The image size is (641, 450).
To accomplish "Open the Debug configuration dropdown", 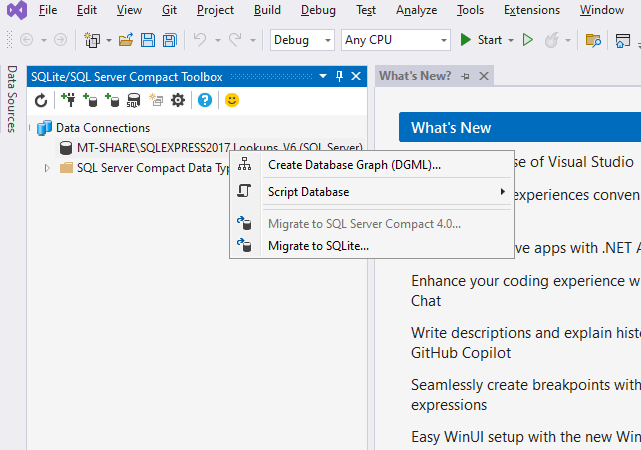I will (x=302, y=40).
